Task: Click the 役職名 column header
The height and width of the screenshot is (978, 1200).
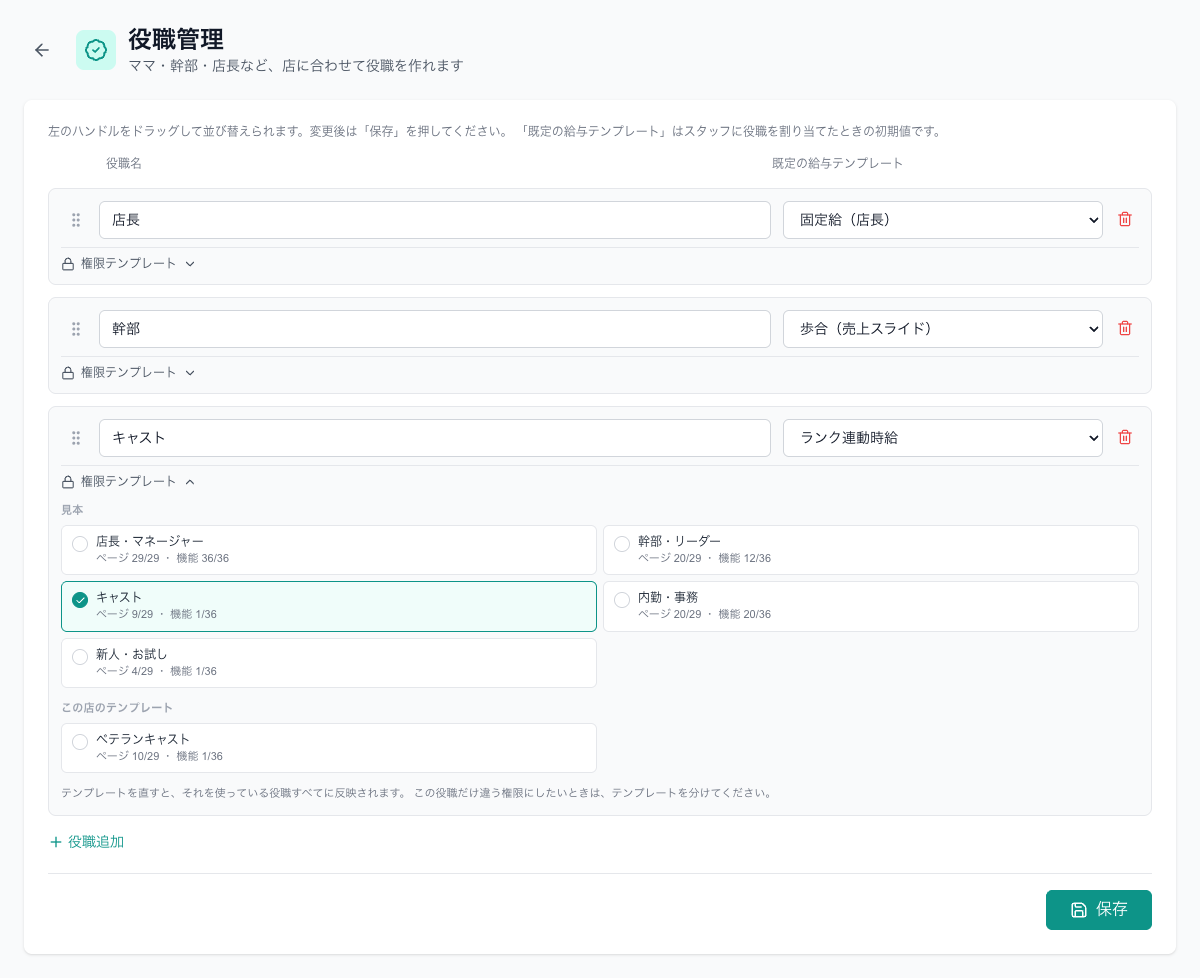Action: tap(124, 163)
